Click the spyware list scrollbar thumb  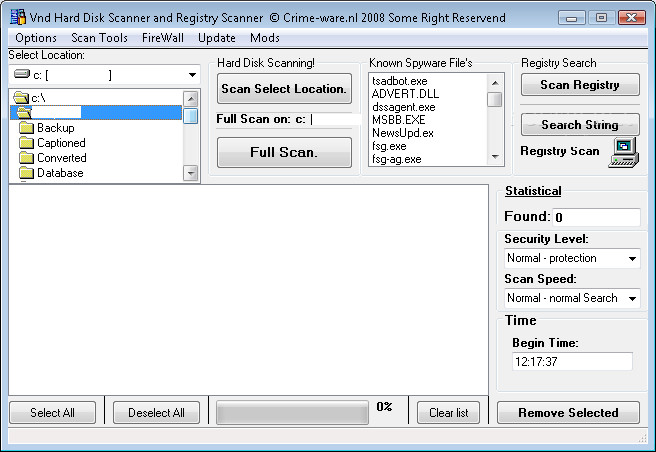pyautogui.click(x=495, y=99)
